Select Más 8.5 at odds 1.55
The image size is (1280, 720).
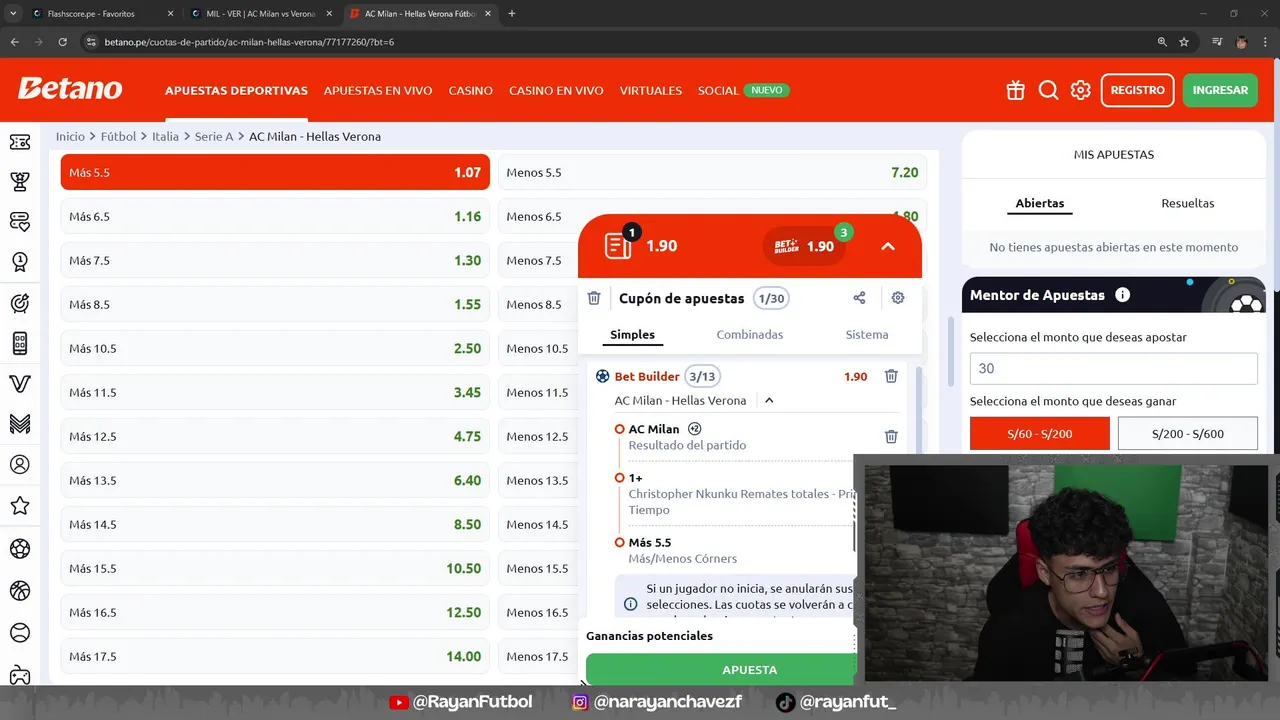tap(275, 304)
